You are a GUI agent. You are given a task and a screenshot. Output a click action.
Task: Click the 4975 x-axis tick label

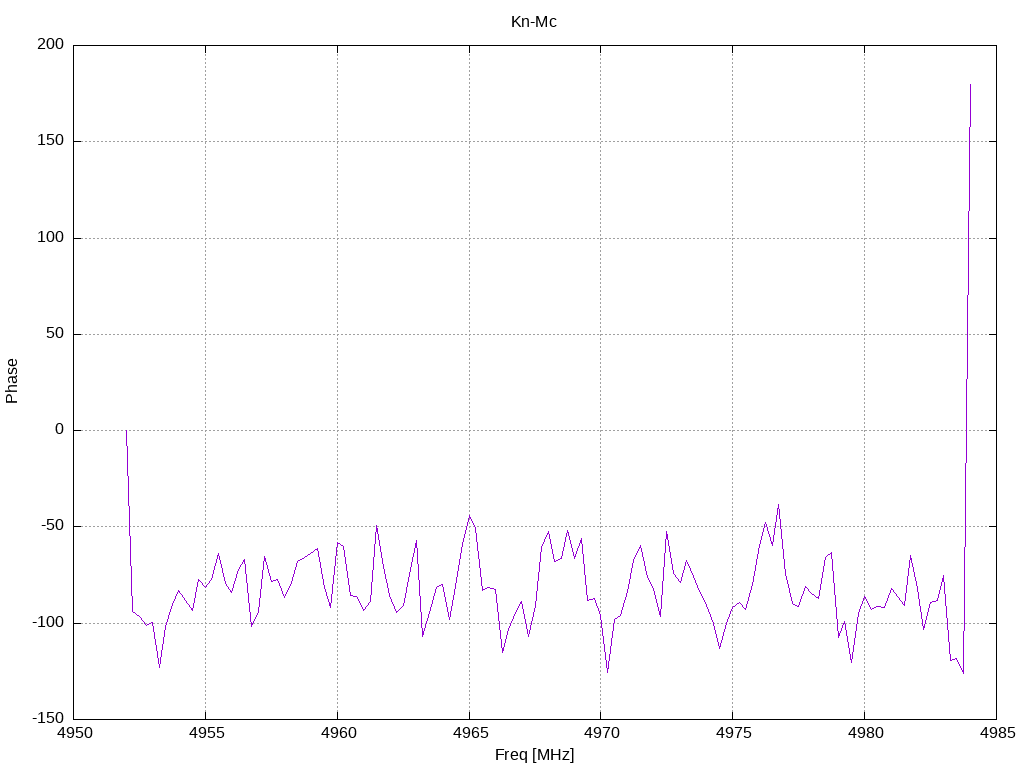pos(733,733)
